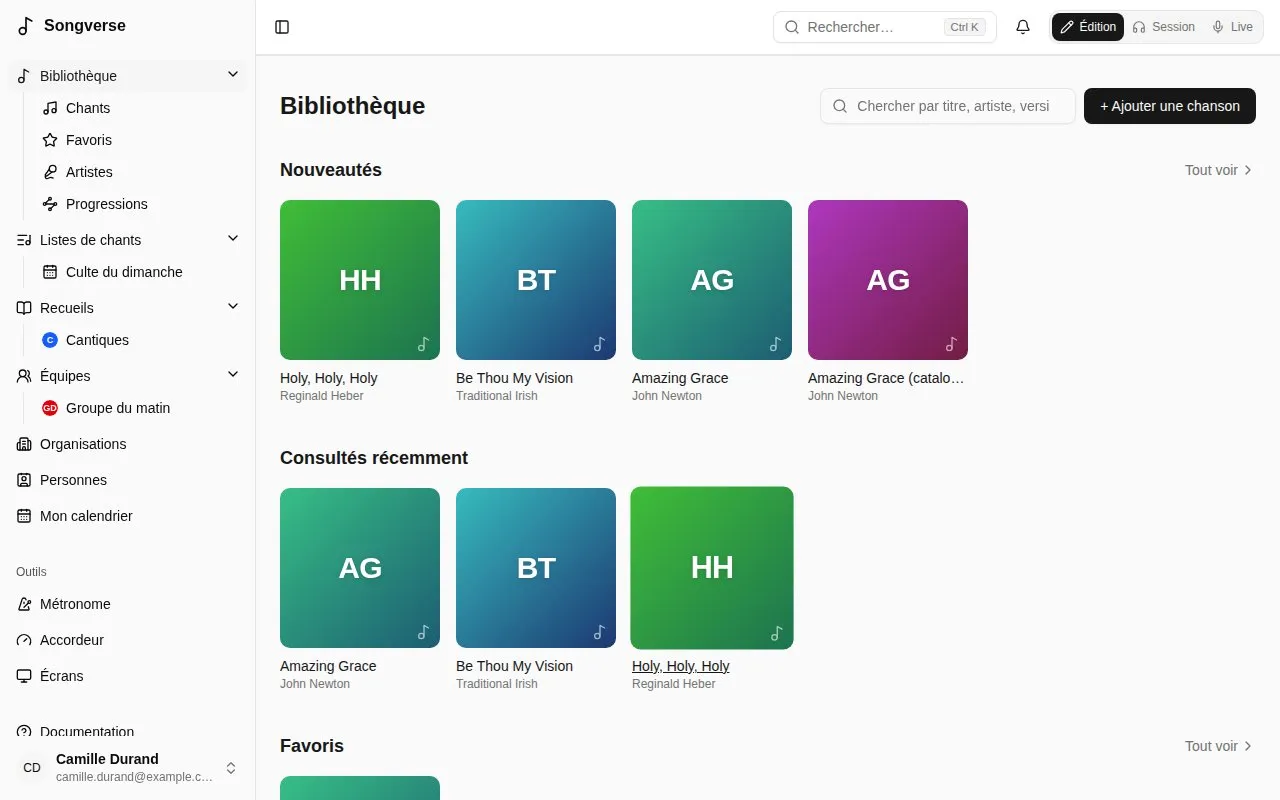Focus the Chercher par titre field
This screenshot has width=1280, height=800.
[x=948, y=106]
